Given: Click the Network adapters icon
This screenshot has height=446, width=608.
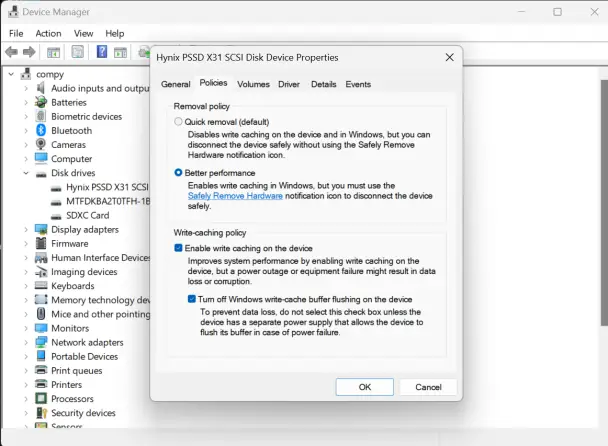Looking at the screenshot, I should [41, 342].
